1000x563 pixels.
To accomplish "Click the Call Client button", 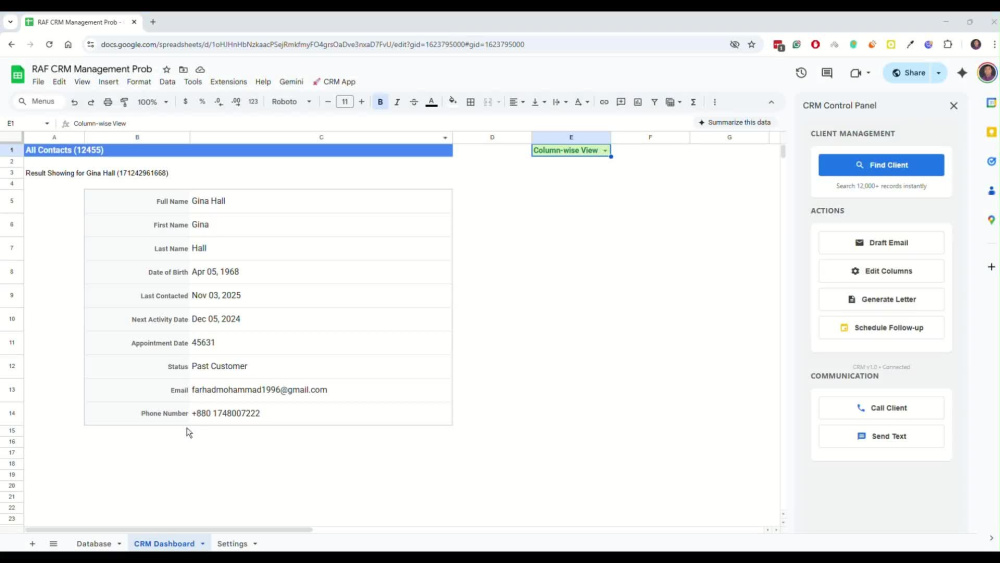I will coord(881,408).
